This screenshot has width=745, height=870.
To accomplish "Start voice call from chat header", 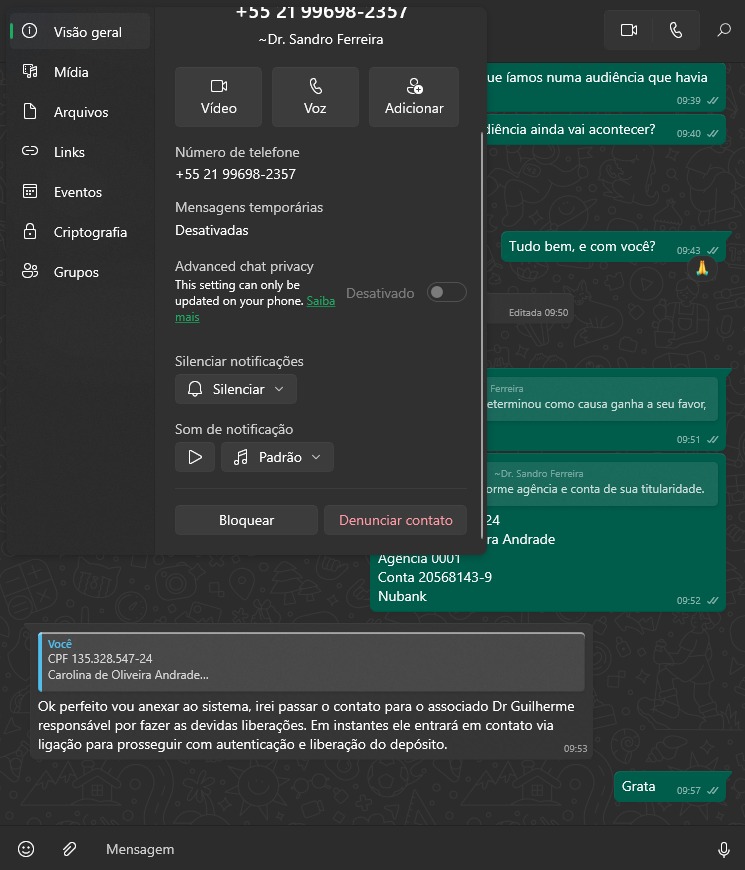I will click(x=676, y=31).
